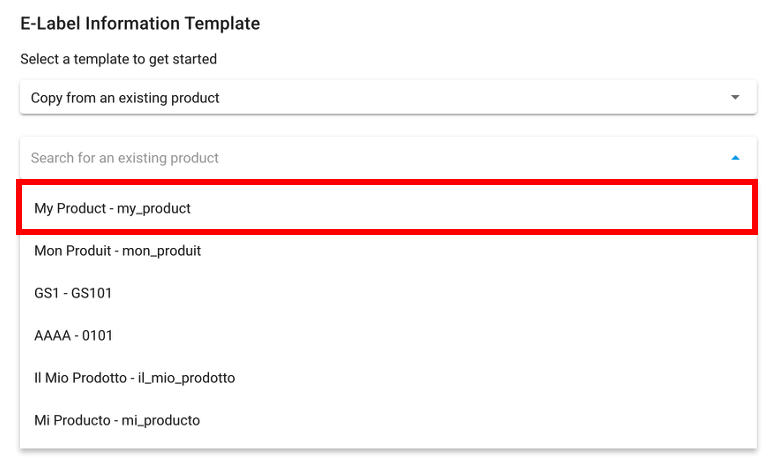The width and height of the screenshot is (782, 464).
Task: Select the Spanish product Mi Producto
Action: pos(117,420)
